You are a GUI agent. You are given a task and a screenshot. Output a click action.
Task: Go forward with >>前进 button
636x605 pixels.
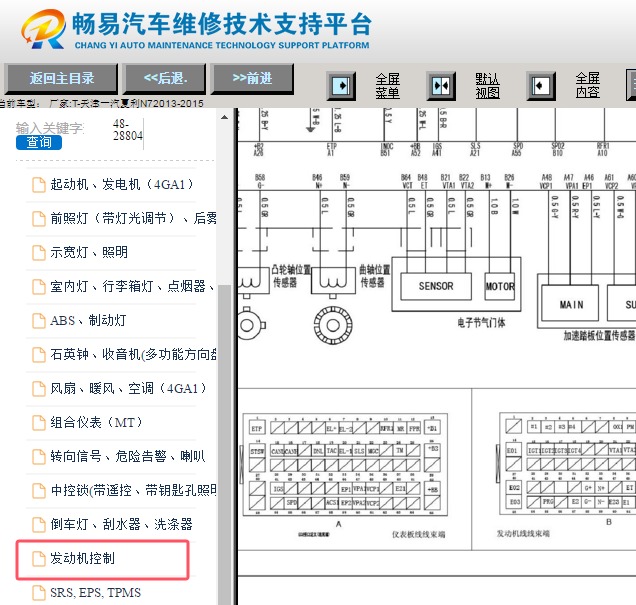click(252, 79)
